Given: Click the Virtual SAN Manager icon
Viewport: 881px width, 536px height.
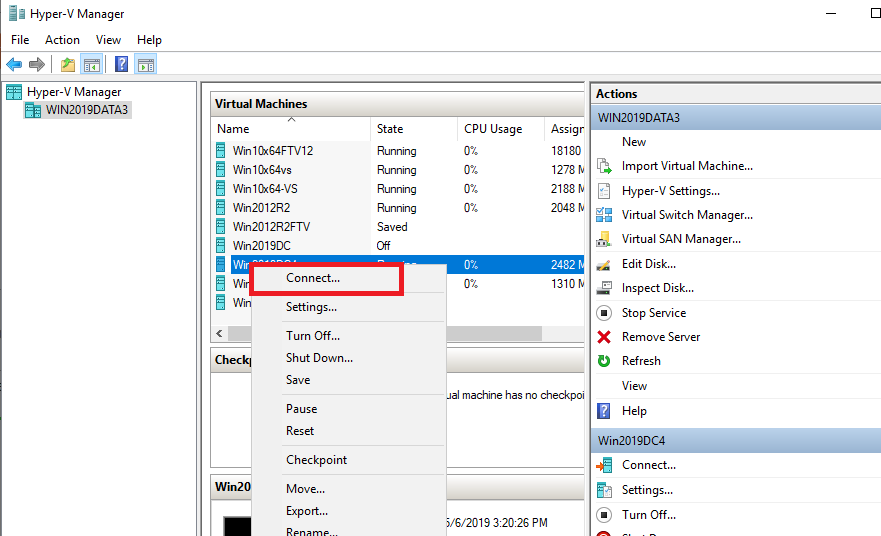Looking at the screenshot, I should (x=604, y=239).
